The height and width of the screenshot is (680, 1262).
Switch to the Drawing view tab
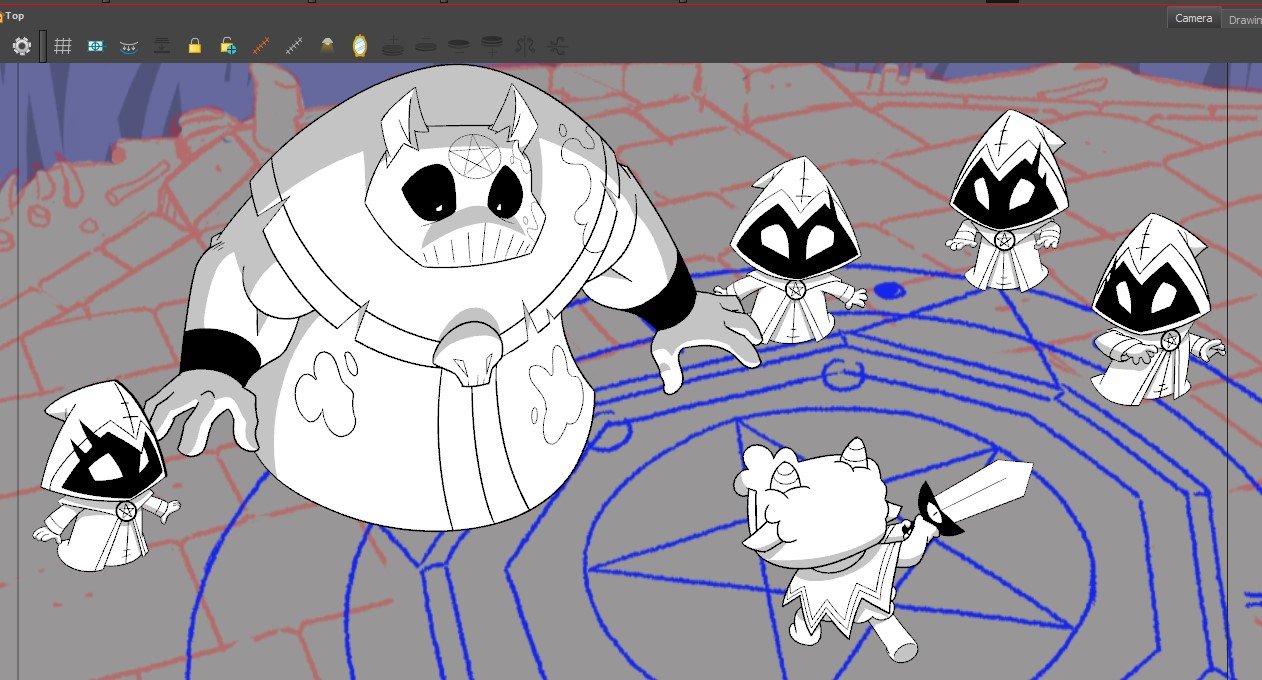pos(1242,19)
